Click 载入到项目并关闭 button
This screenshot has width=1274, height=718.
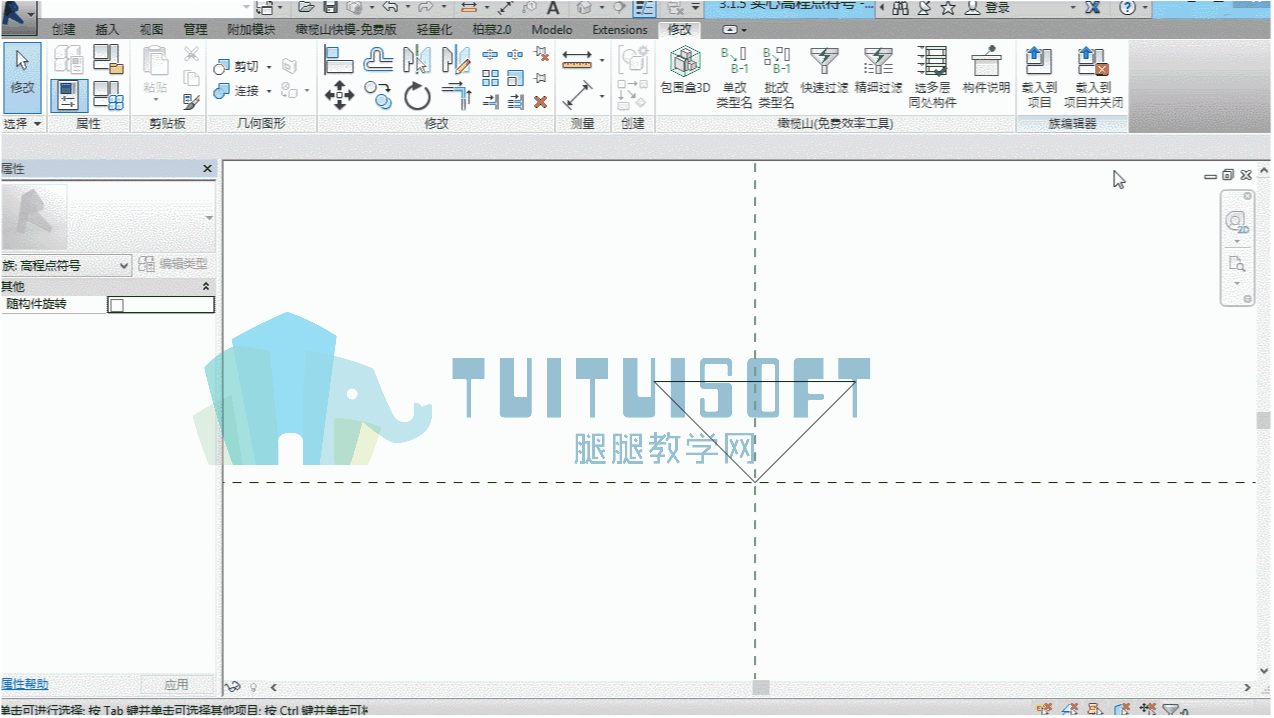[x=1092, y=77]
